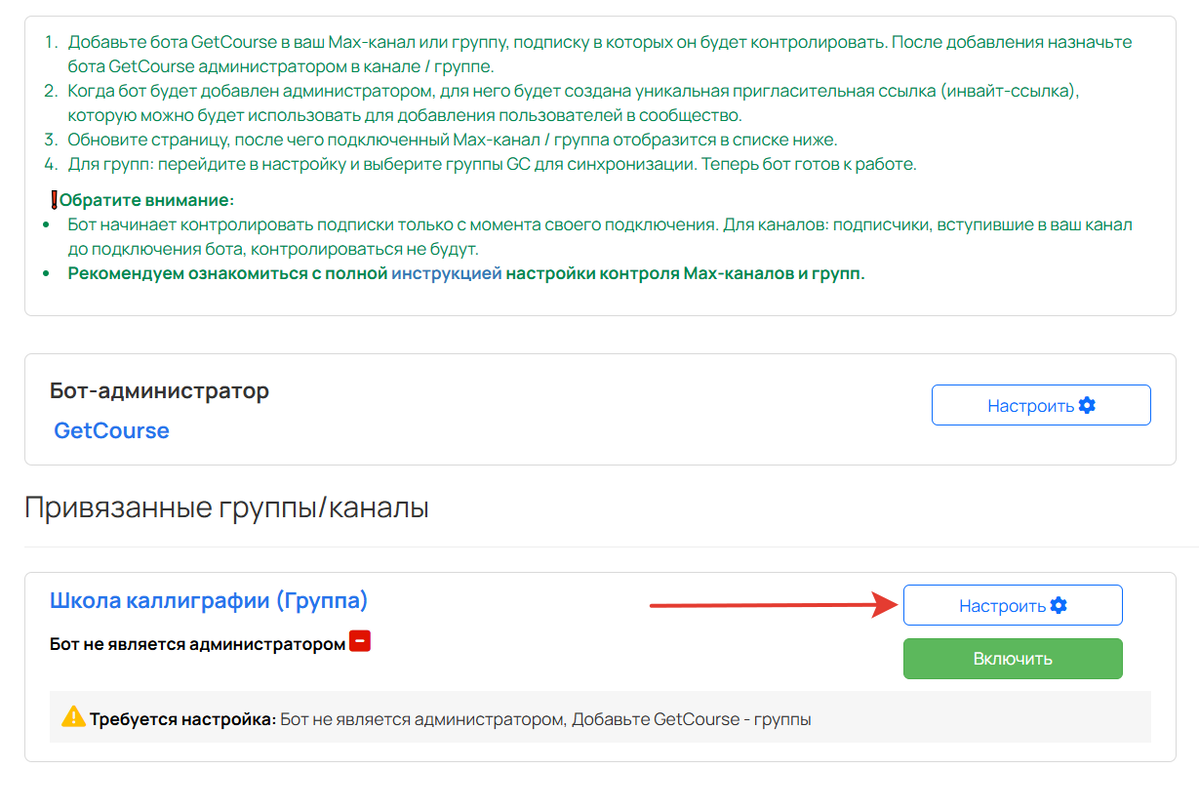Click the yellow warning triangle in Требуется настройка bar

click(x=73, y=718)
